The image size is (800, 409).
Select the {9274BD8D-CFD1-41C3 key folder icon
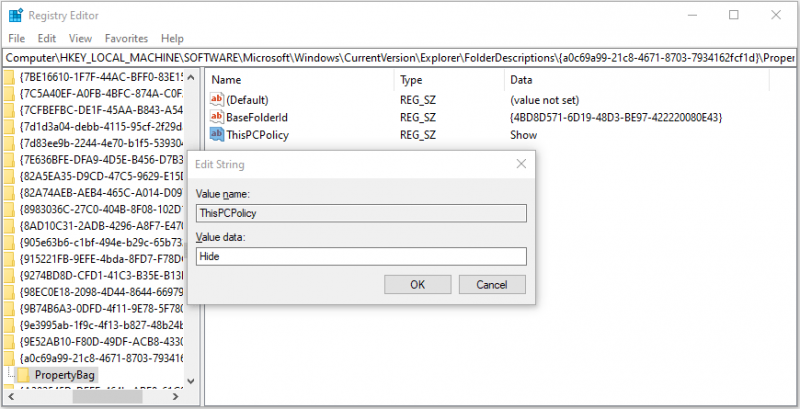tap(9, 275)
